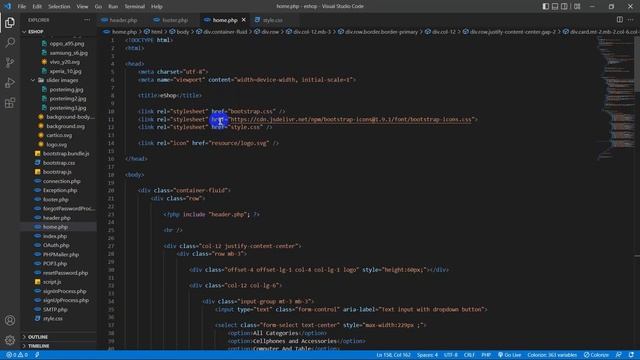Click the feedback icon in status bar

619,355
